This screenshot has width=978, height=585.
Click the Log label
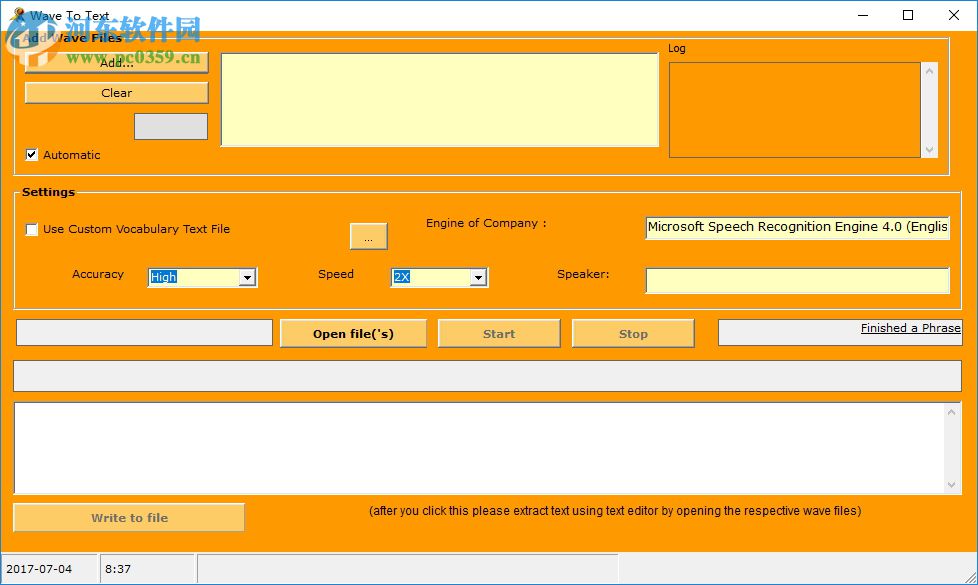pos(677,49)
